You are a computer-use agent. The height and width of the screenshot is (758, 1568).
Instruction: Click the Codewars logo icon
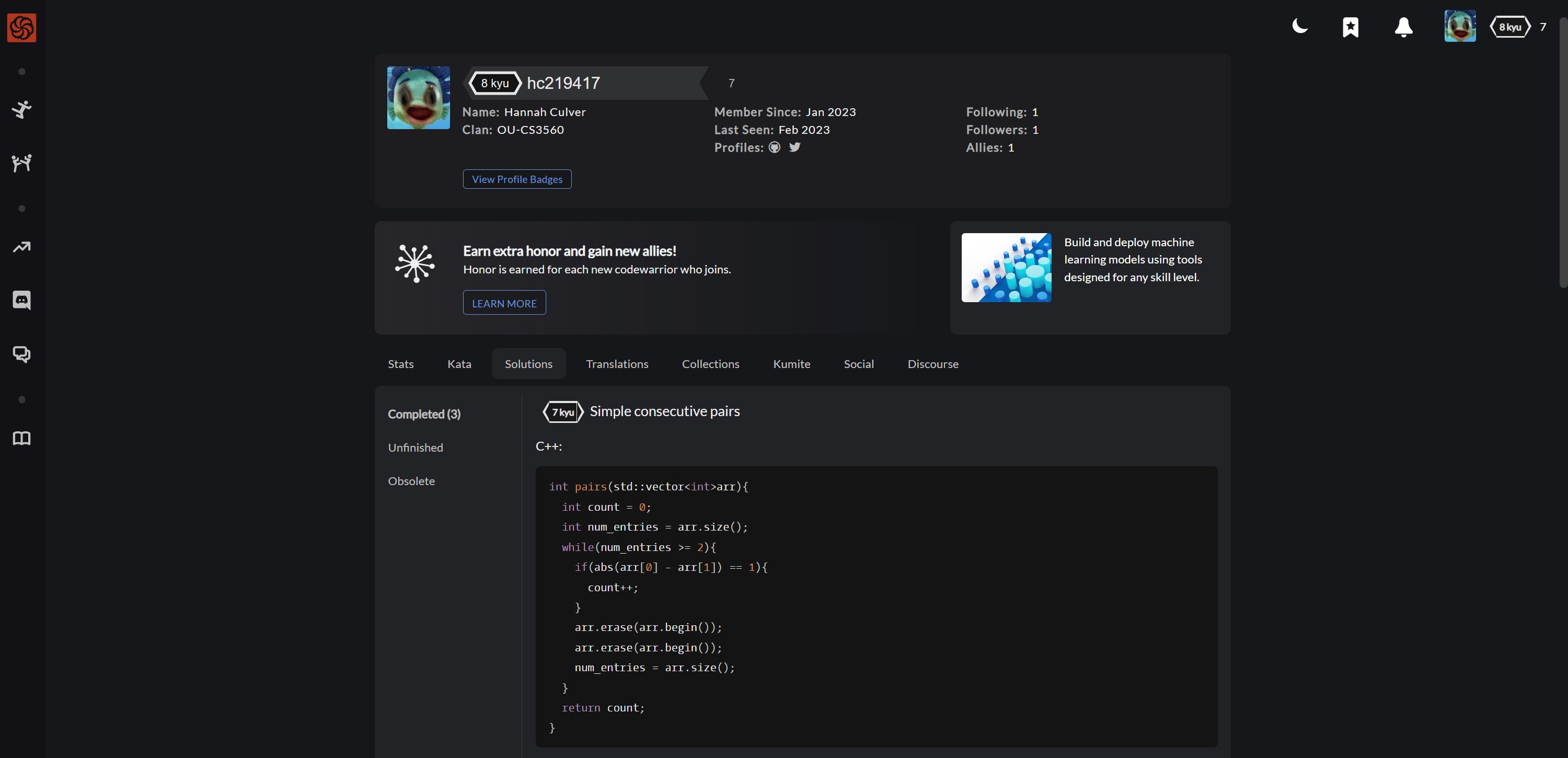21,27
